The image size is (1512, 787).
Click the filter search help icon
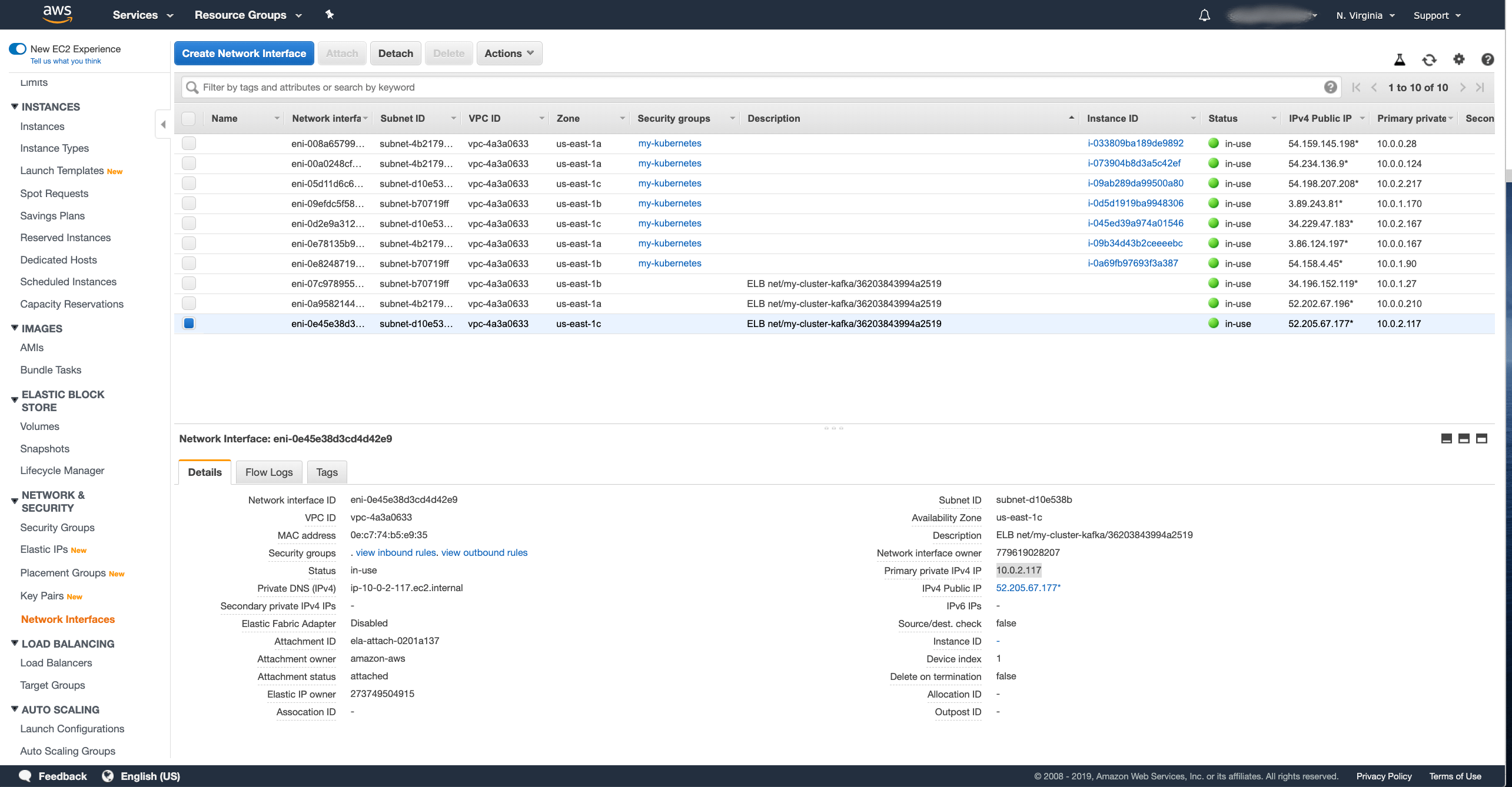tap(1330, 87)
